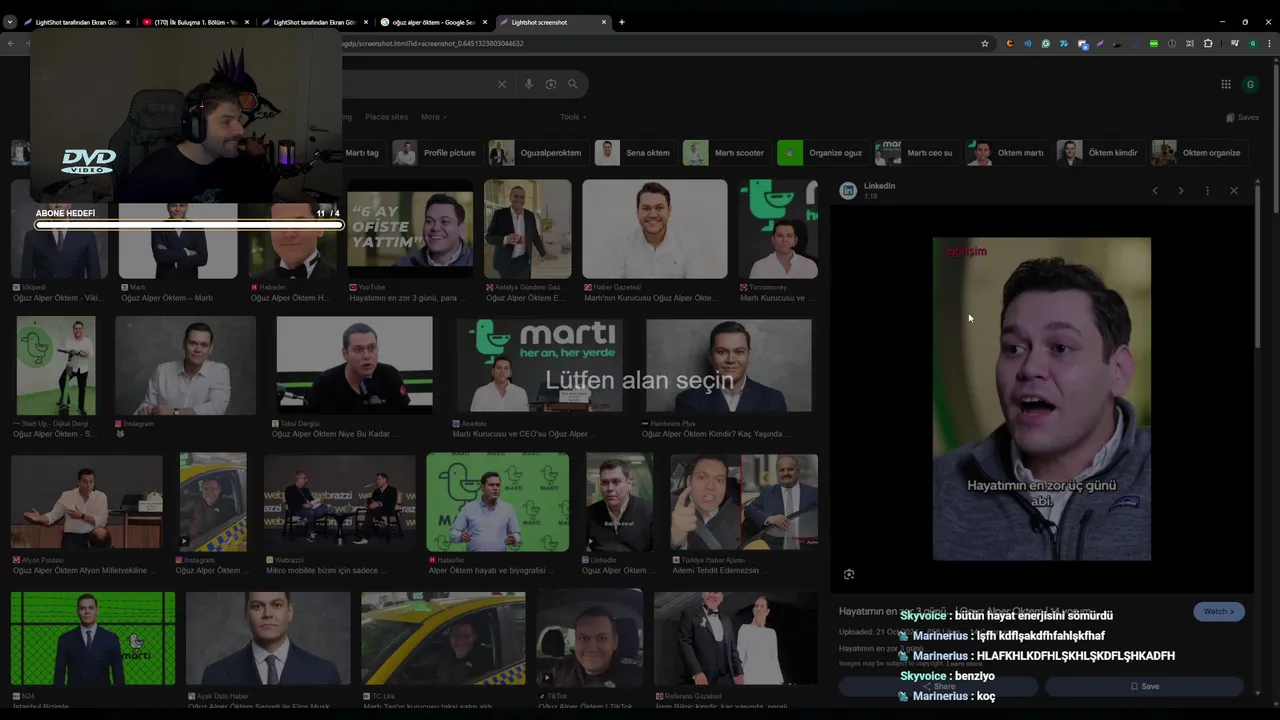
Task: Select the Martı scooter chip
Action: 724,153
